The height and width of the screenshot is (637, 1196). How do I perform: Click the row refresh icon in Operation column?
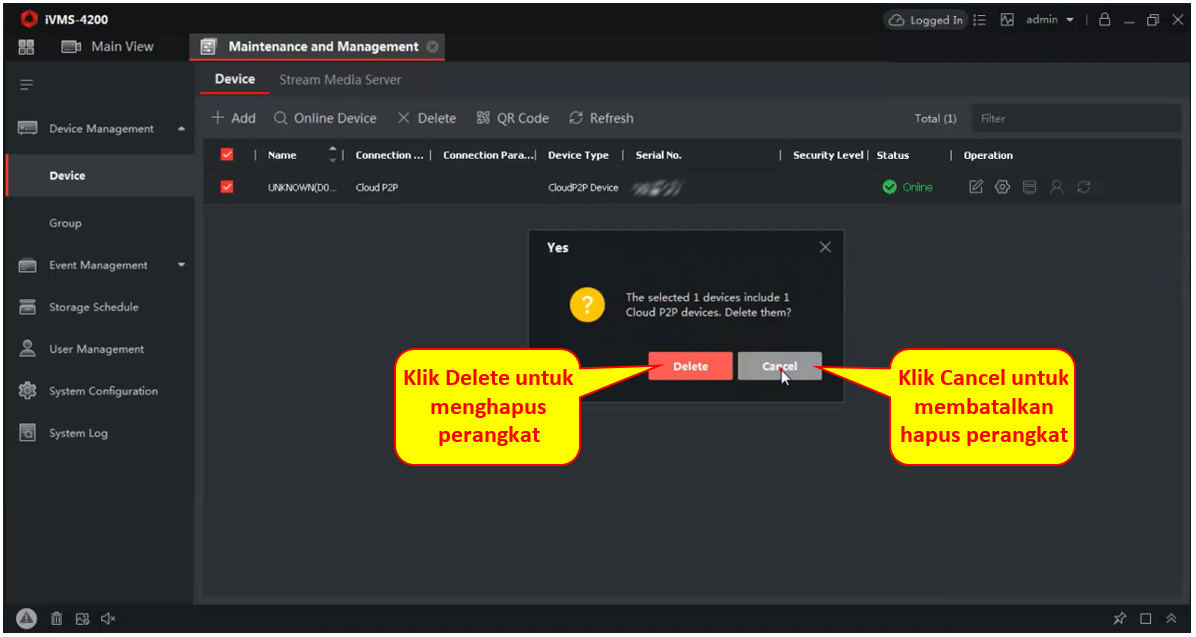tap(1084, 187)
